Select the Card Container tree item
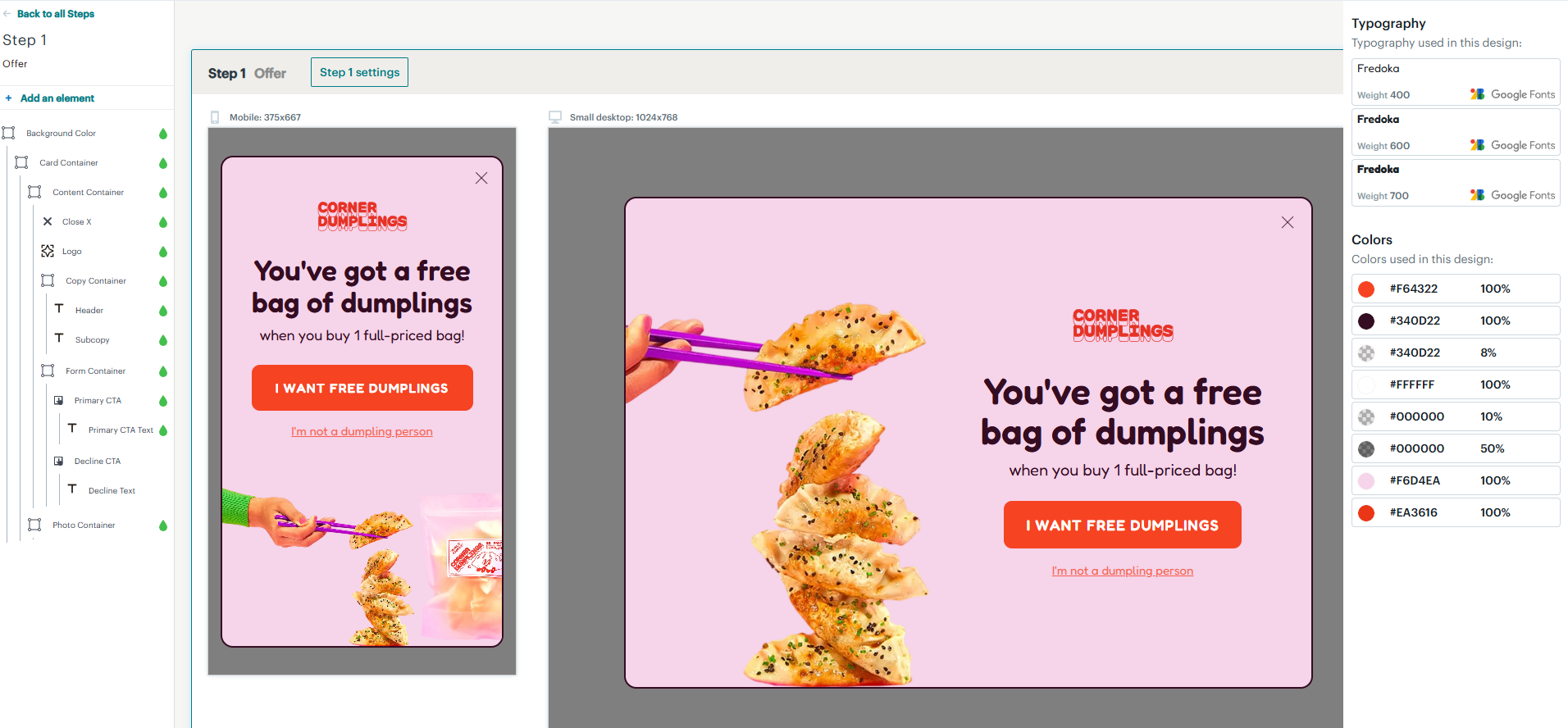 pos(69,162)
